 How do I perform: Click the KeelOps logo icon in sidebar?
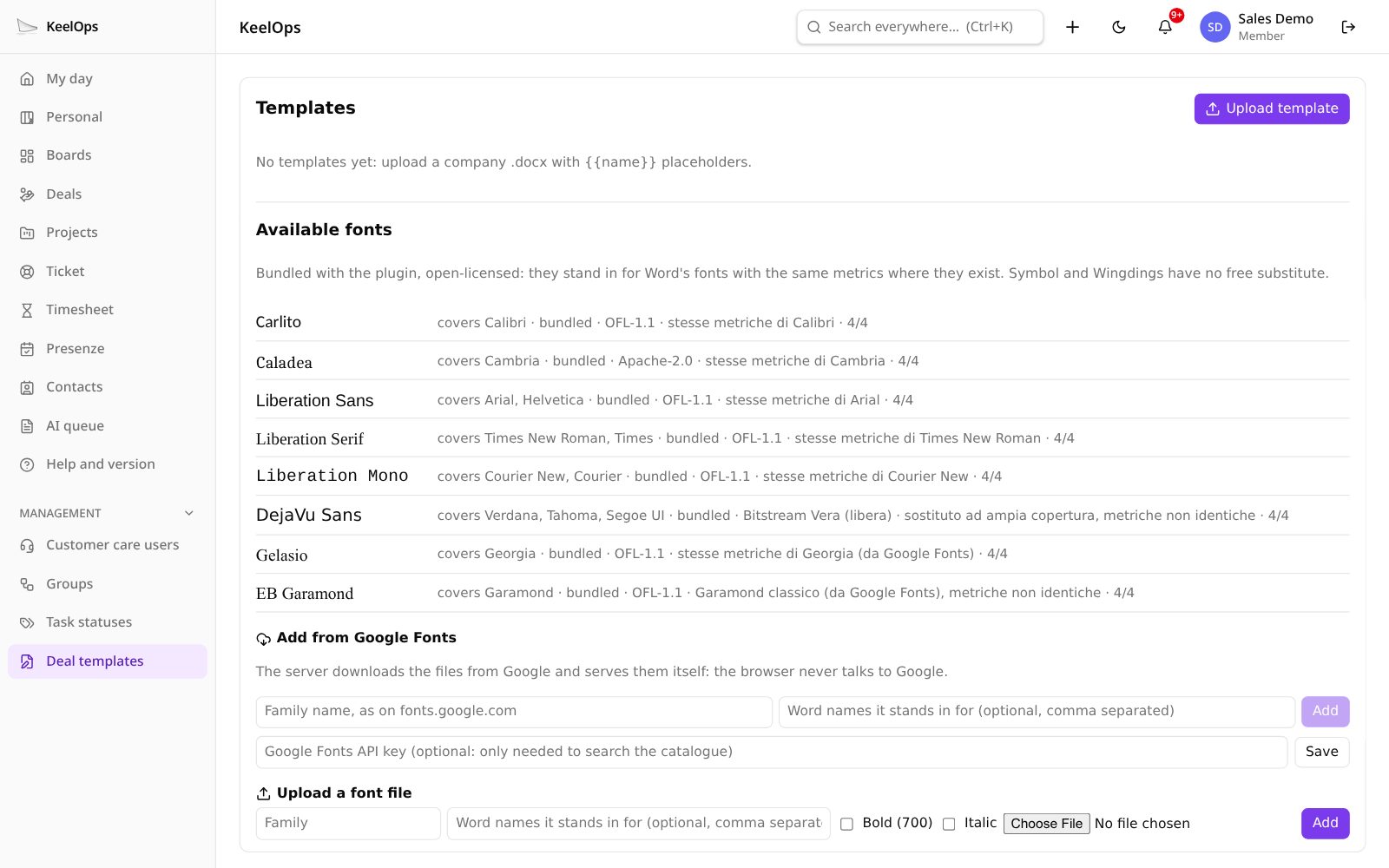pyautogui.click(x=28, y=27)
